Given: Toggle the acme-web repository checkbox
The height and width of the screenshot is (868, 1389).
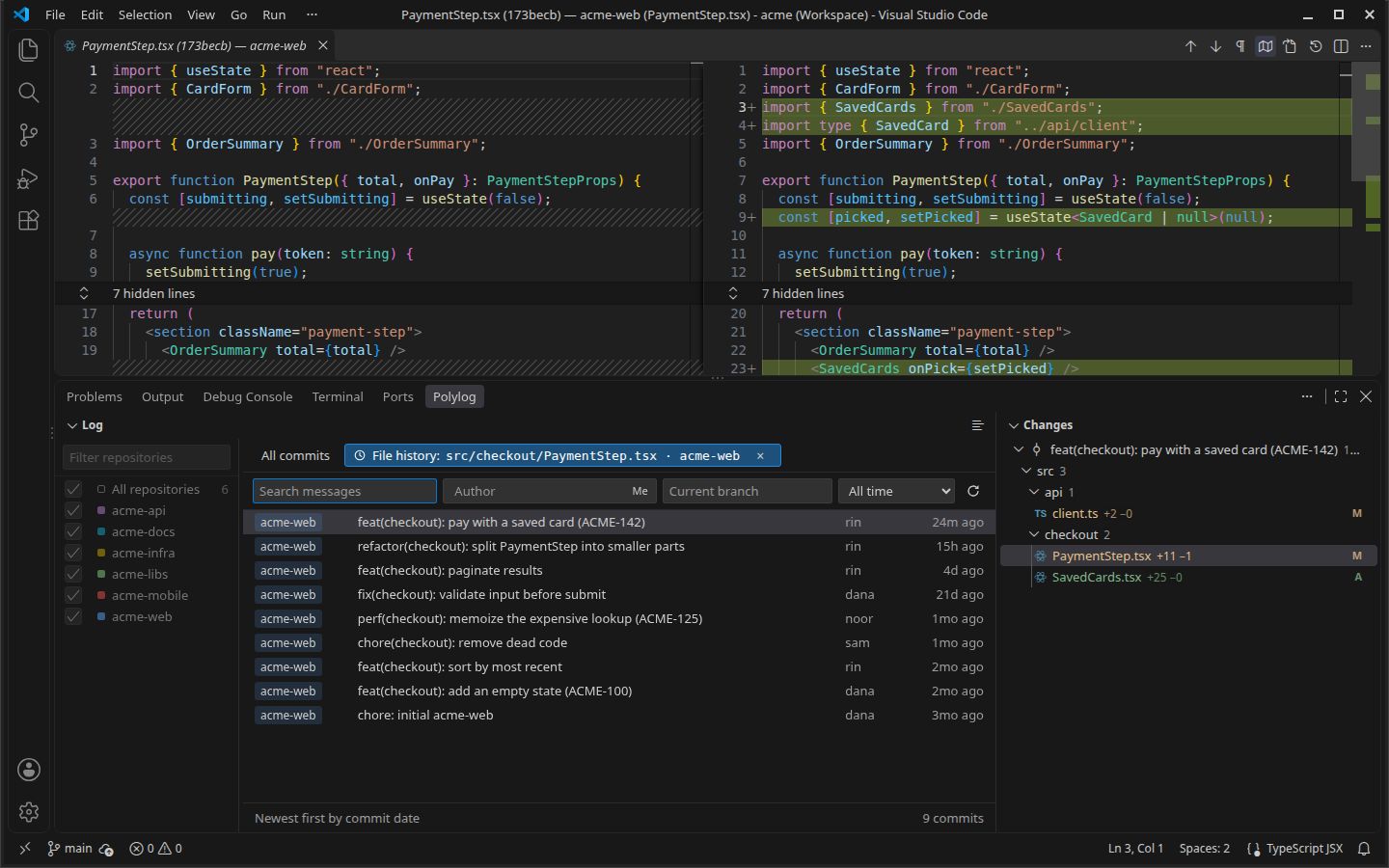Looking at the screenshot, I should [x=73, y=616].
